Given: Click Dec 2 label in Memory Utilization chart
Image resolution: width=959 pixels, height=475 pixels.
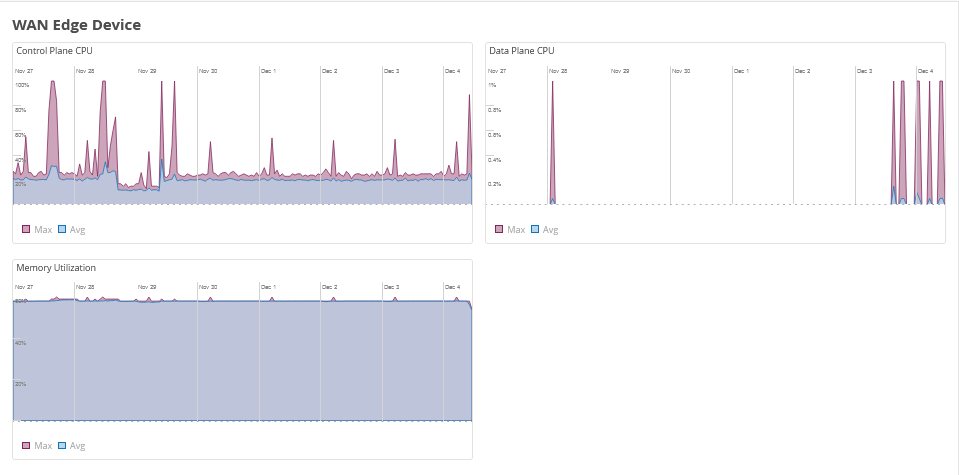Looking at the screenshot, I should pyautogui.click(x=330, y=287).
